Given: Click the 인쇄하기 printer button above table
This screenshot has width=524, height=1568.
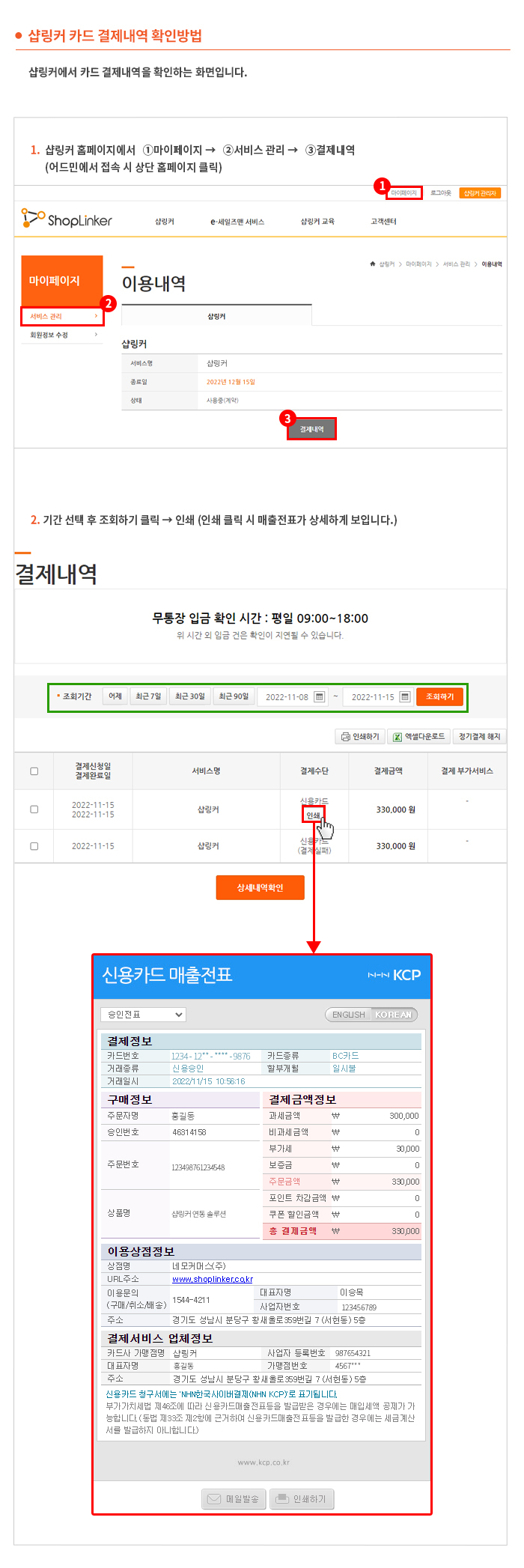Looking at the screenshot, I should (360, 737).
